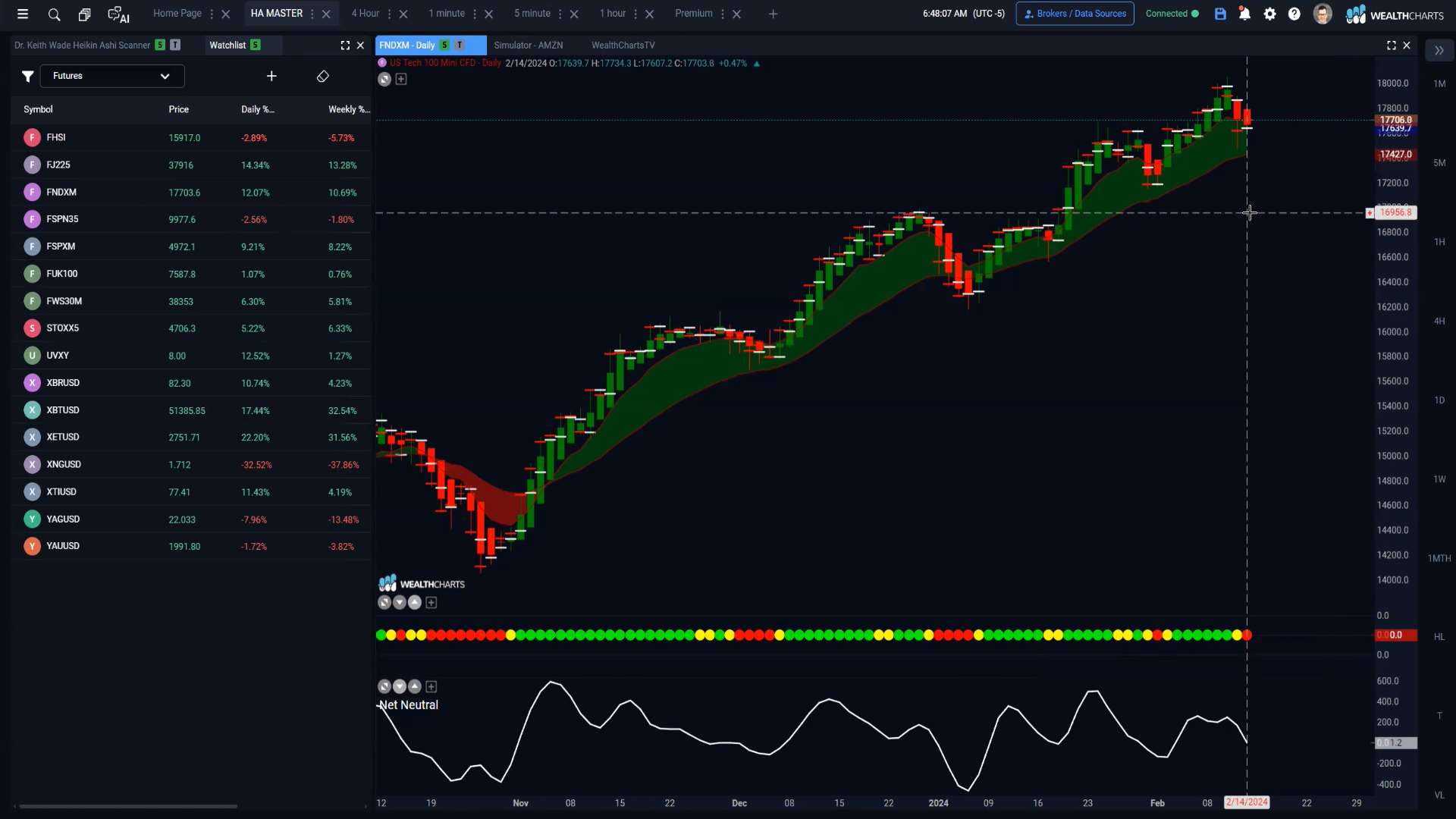
Task: Open the help question mark icon
Action: 1294,14
